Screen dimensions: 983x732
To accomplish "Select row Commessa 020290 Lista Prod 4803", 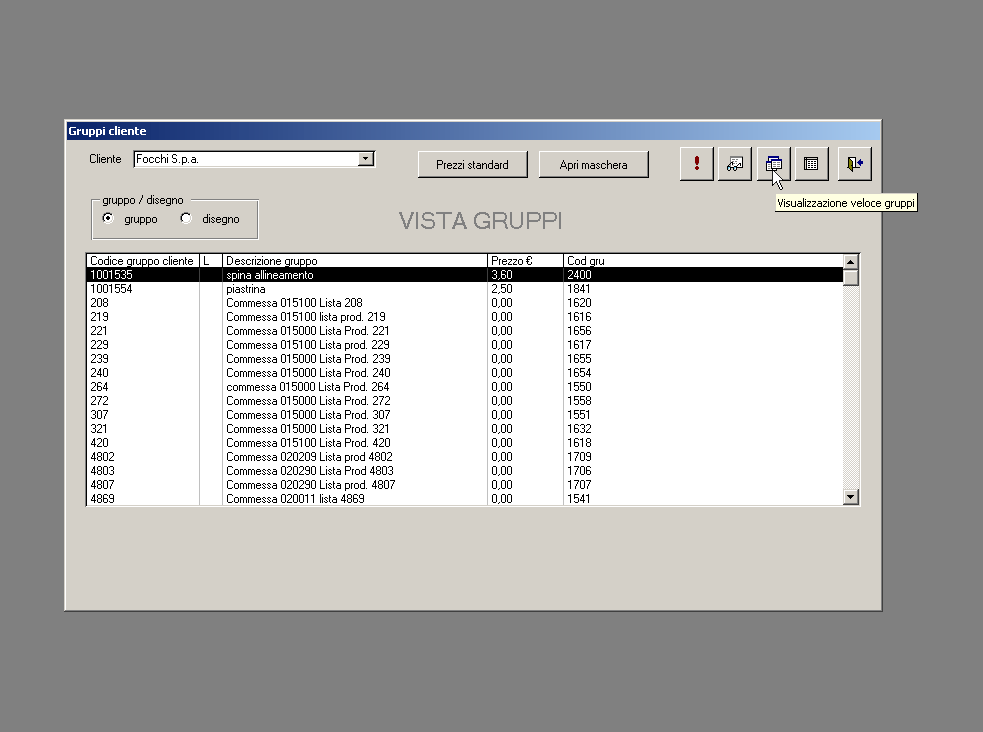I will tap(465, 471).
